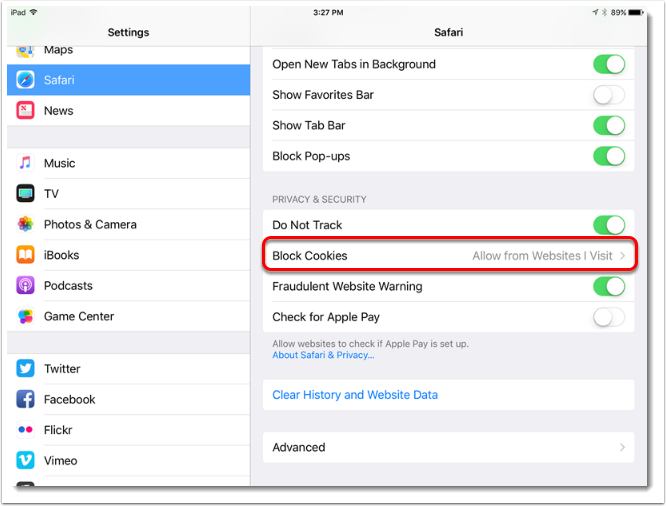Tap the Photos & Camera flower icon
Viewport: 666px width, 506px height.
click(x=25, y=224)
